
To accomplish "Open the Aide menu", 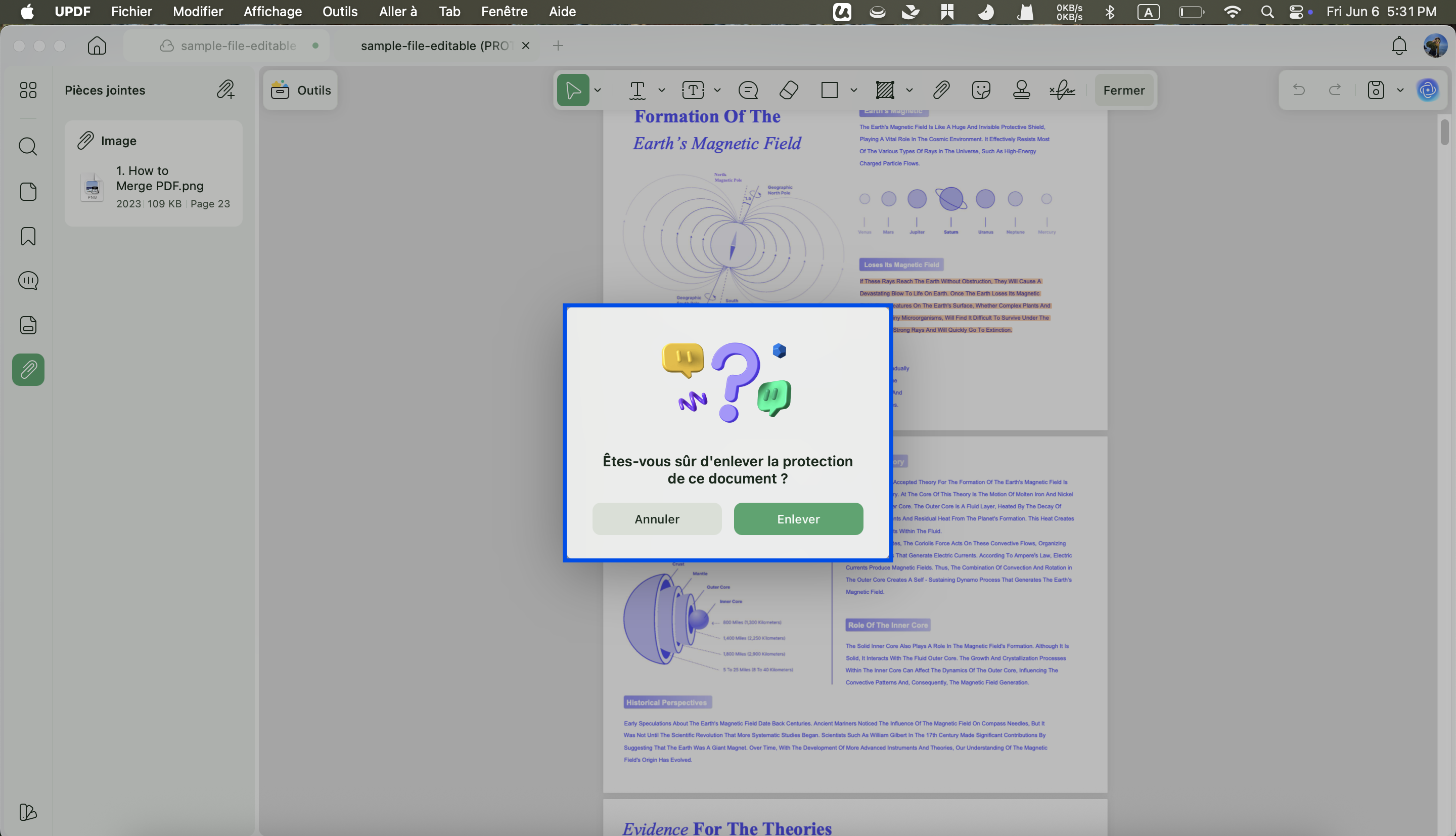I will pyautogui.click(x=562, y=12).
